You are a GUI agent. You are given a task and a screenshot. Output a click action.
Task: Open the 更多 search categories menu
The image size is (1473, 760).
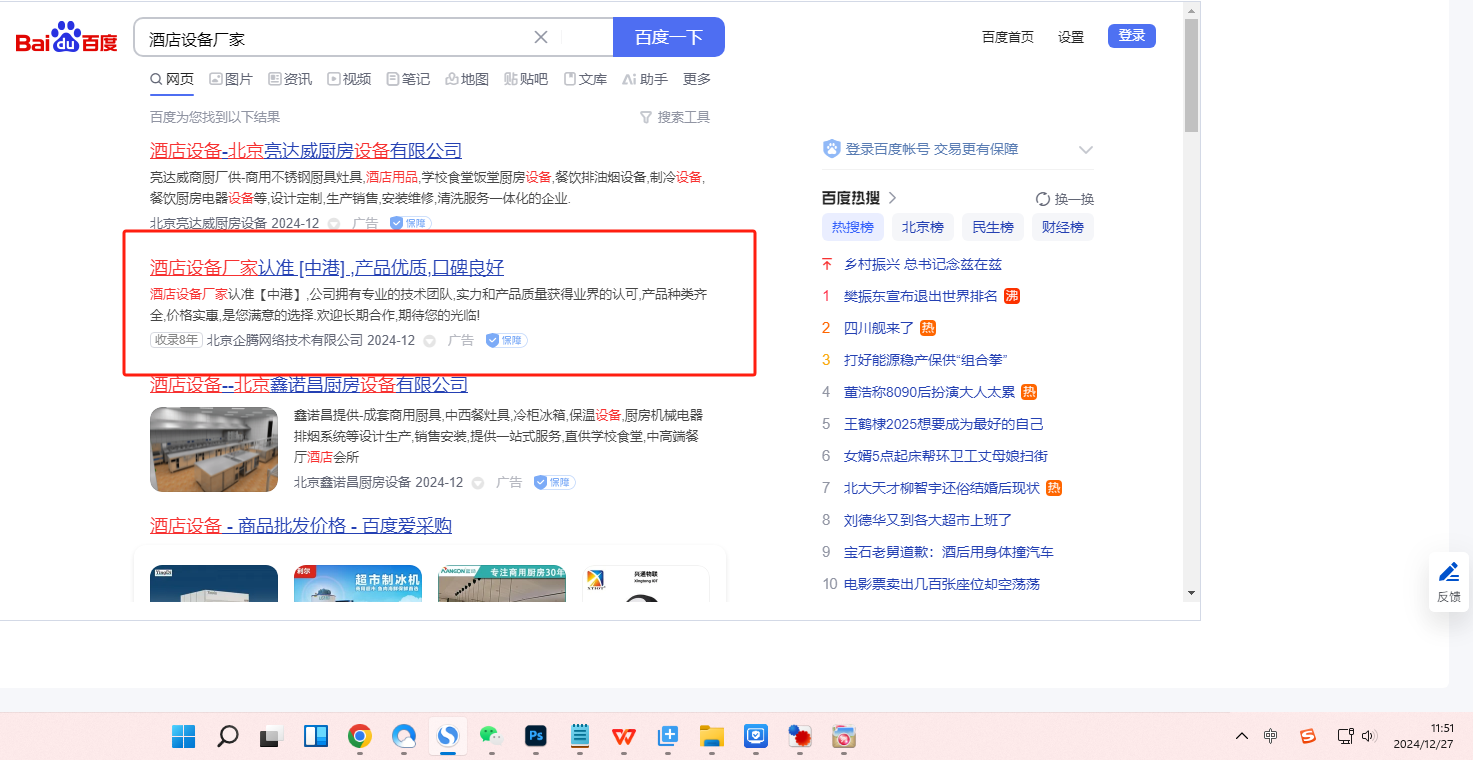(697, 79)
